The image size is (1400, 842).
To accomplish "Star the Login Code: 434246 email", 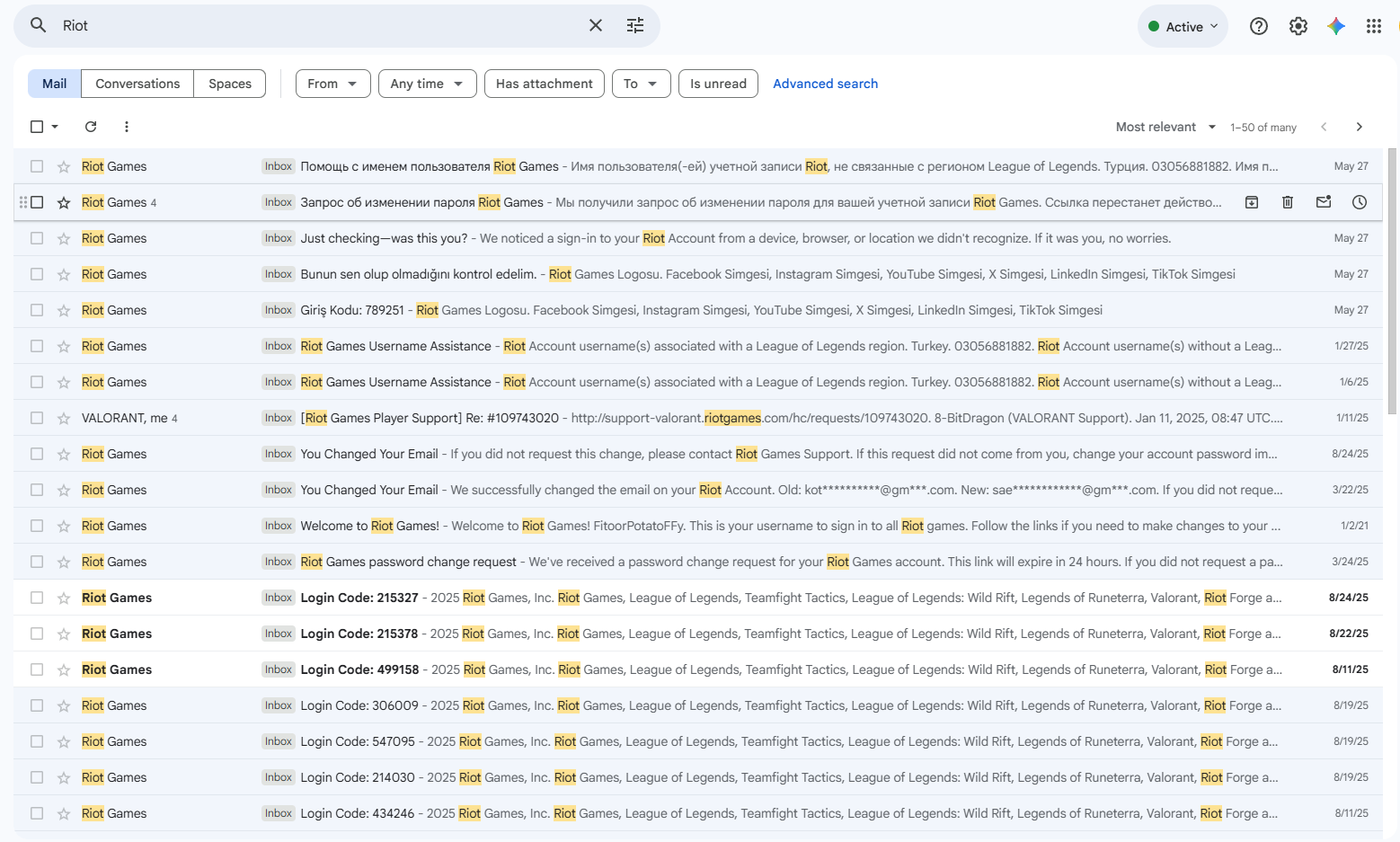I will pyautogui.click(x=64, y=813).
